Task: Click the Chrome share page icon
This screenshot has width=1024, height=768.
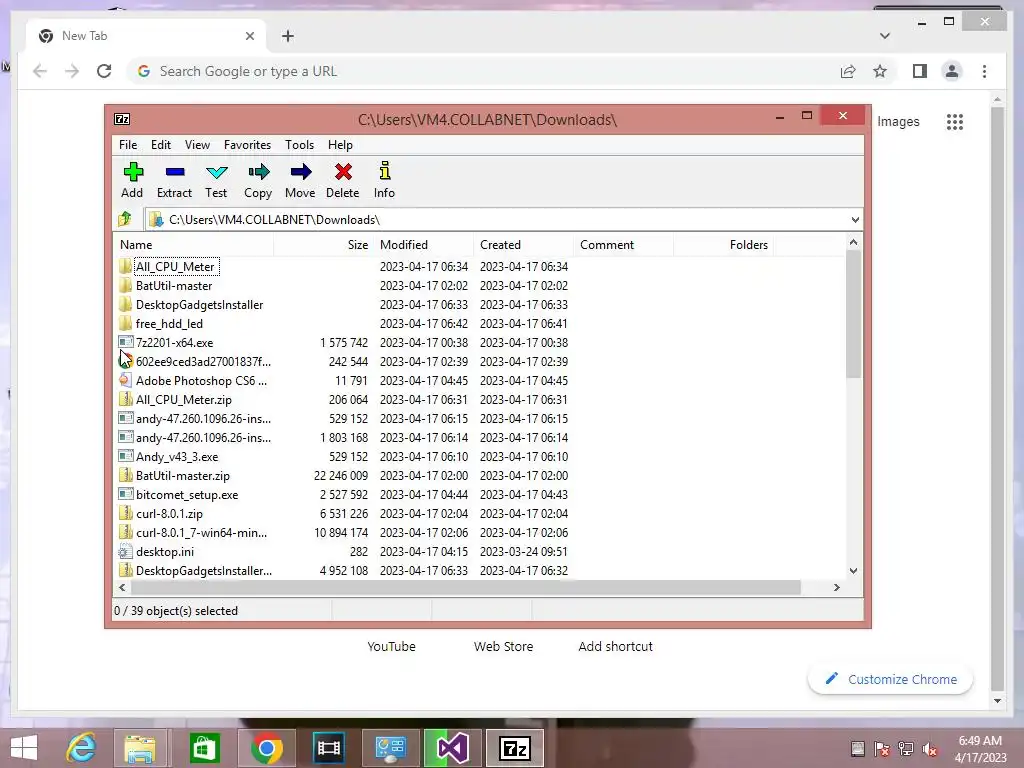Action: [848, 71]
